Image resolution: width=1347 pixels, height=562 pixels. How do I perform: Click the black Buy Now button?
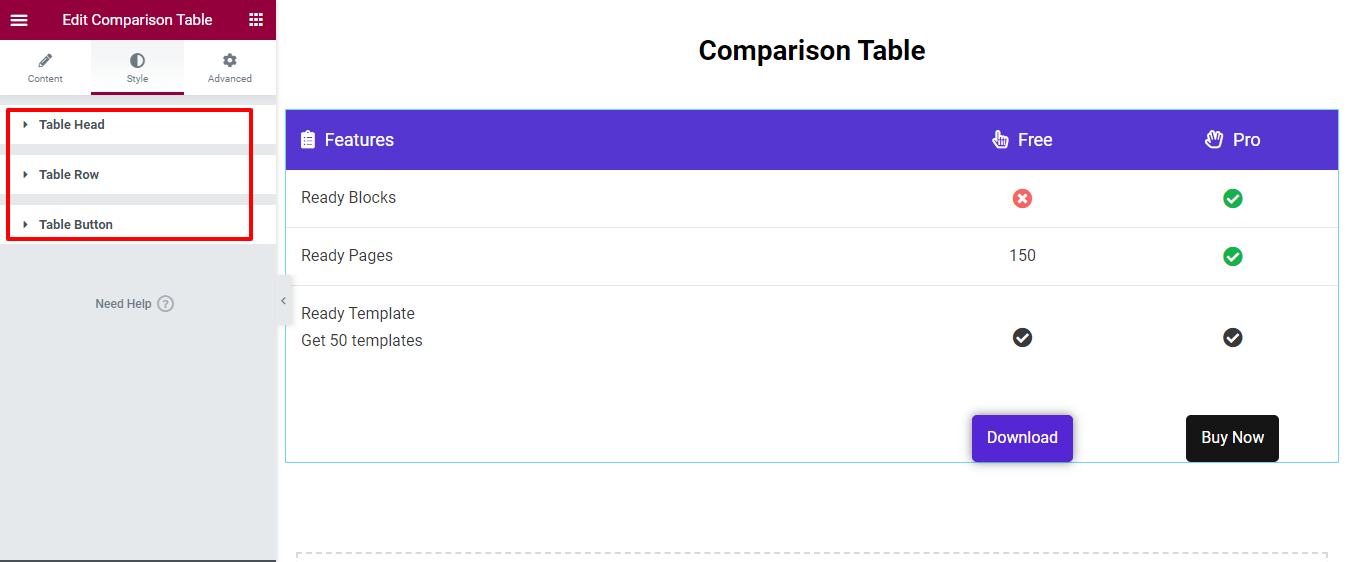pyautogui.click(x=1232, y=438)
